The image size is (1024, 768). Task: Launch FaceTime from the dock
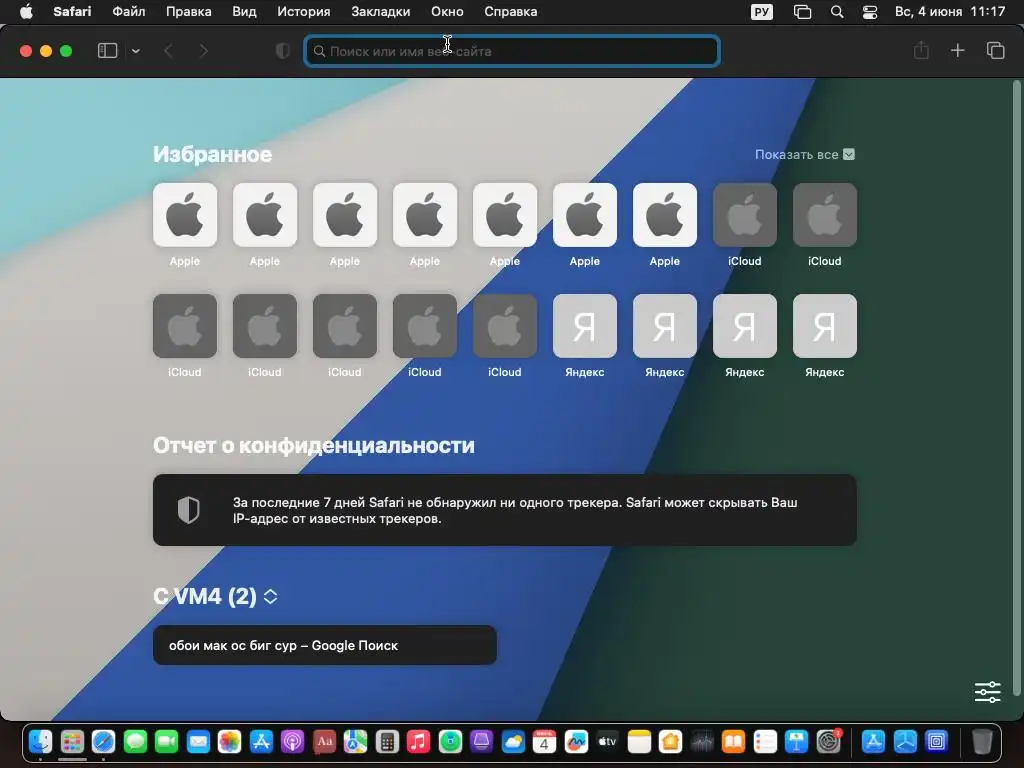pyautogui.click(x=167, y=742)
